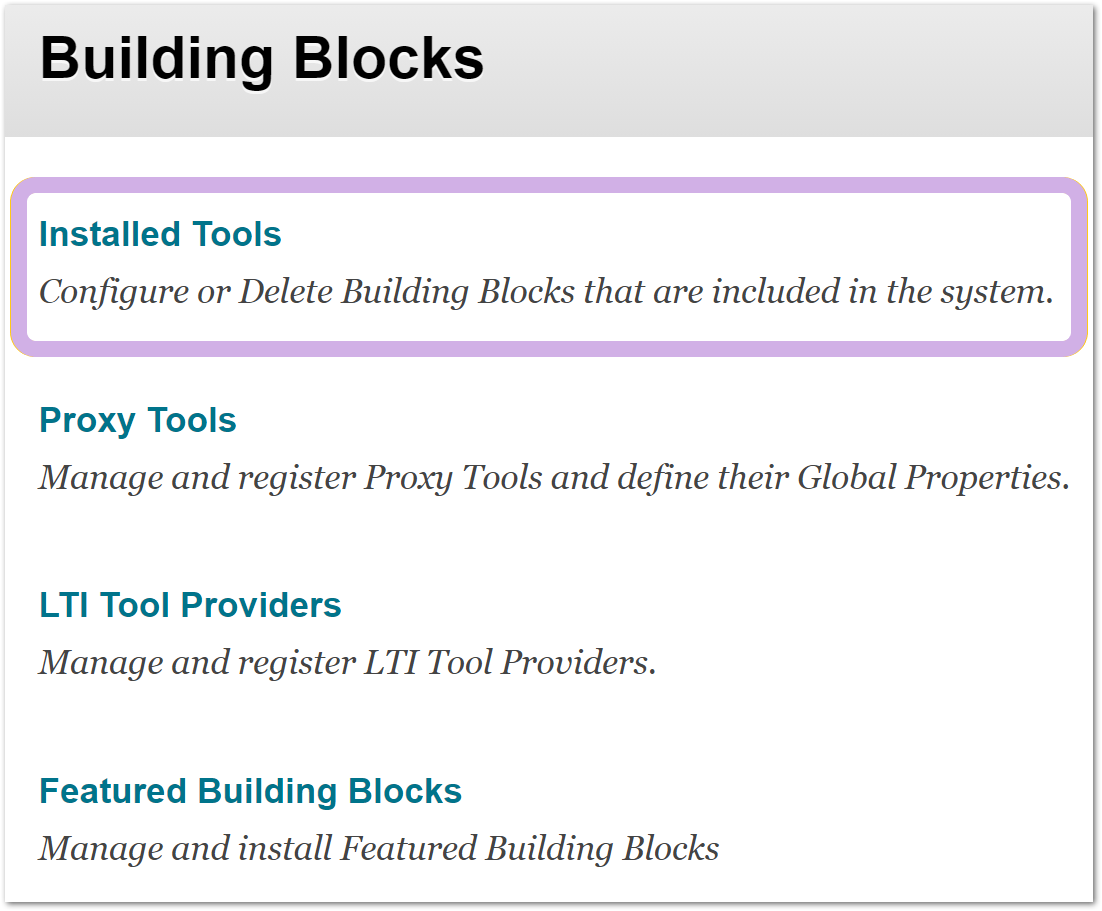Click 'Configure or Delete Building Blocks' sentence

point(546,292)
